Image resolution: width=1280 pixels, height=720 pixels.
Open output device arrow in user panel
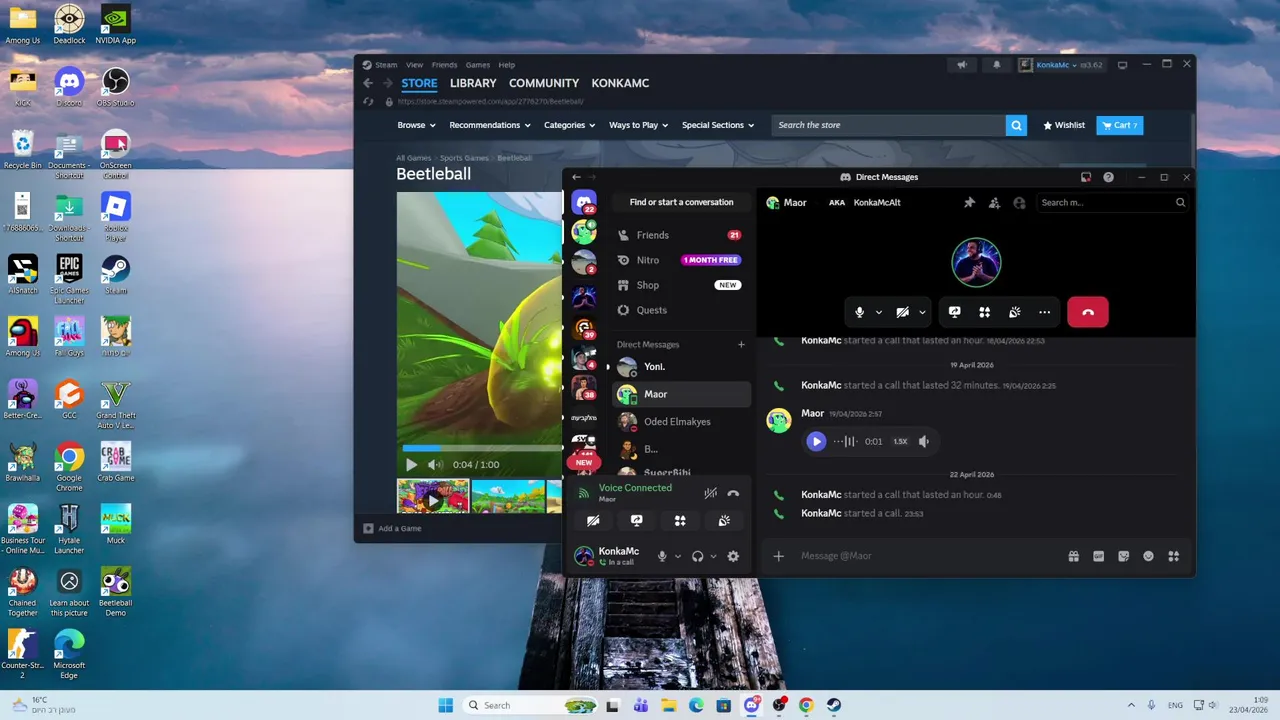713,556
